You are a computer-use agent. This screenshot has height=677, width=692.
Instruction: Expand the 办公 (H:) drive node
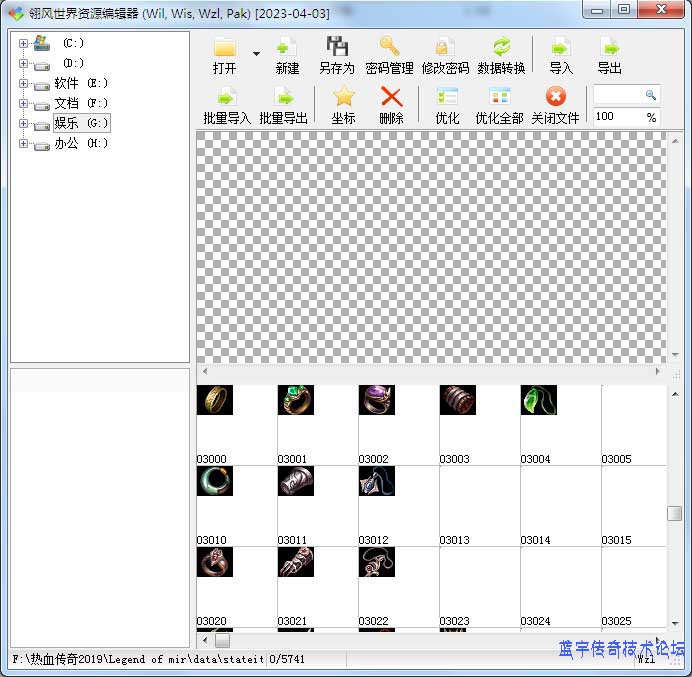pos(23,144)
